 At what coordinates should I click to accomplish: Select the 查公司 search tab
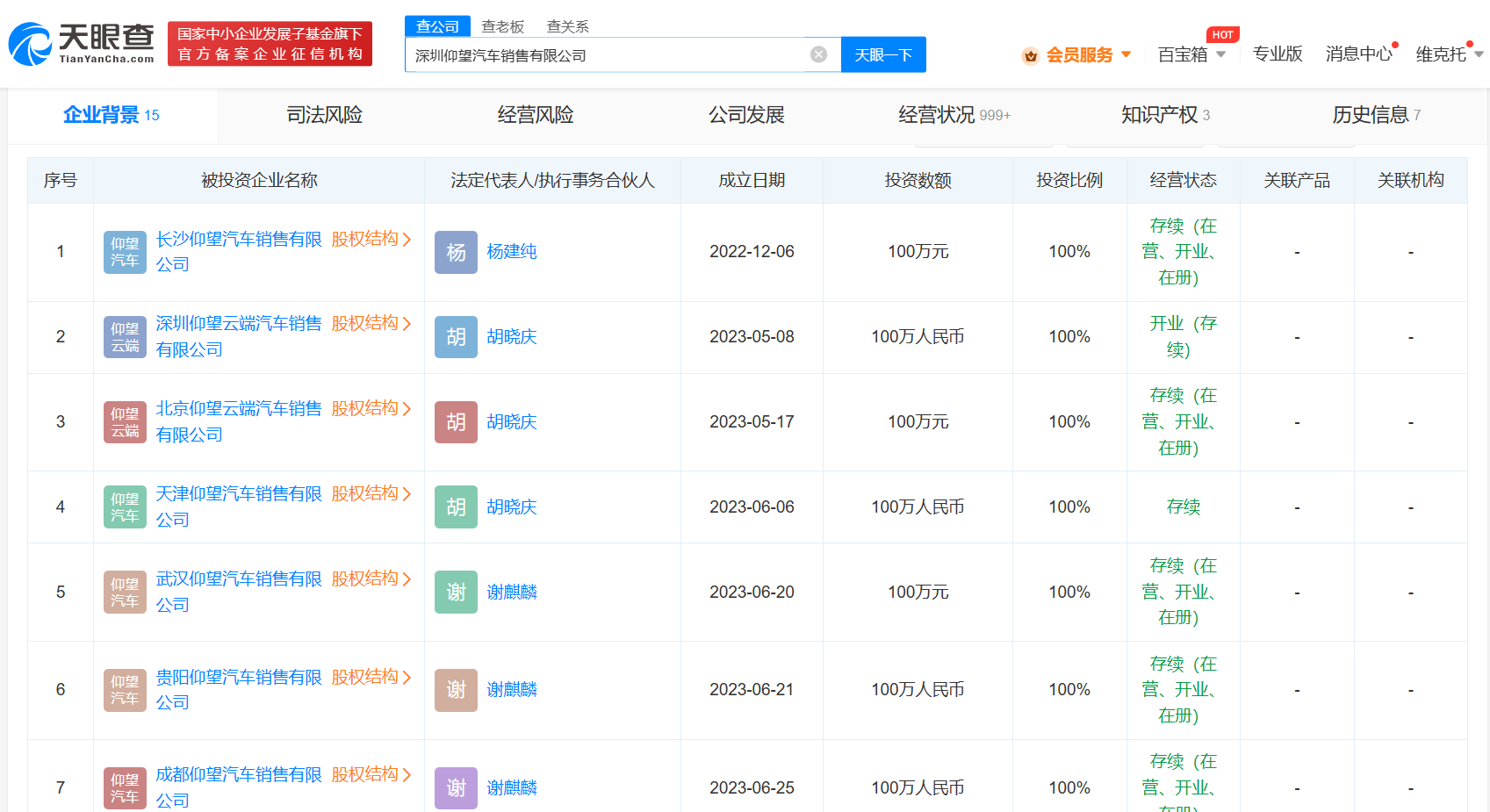(437, 26)
